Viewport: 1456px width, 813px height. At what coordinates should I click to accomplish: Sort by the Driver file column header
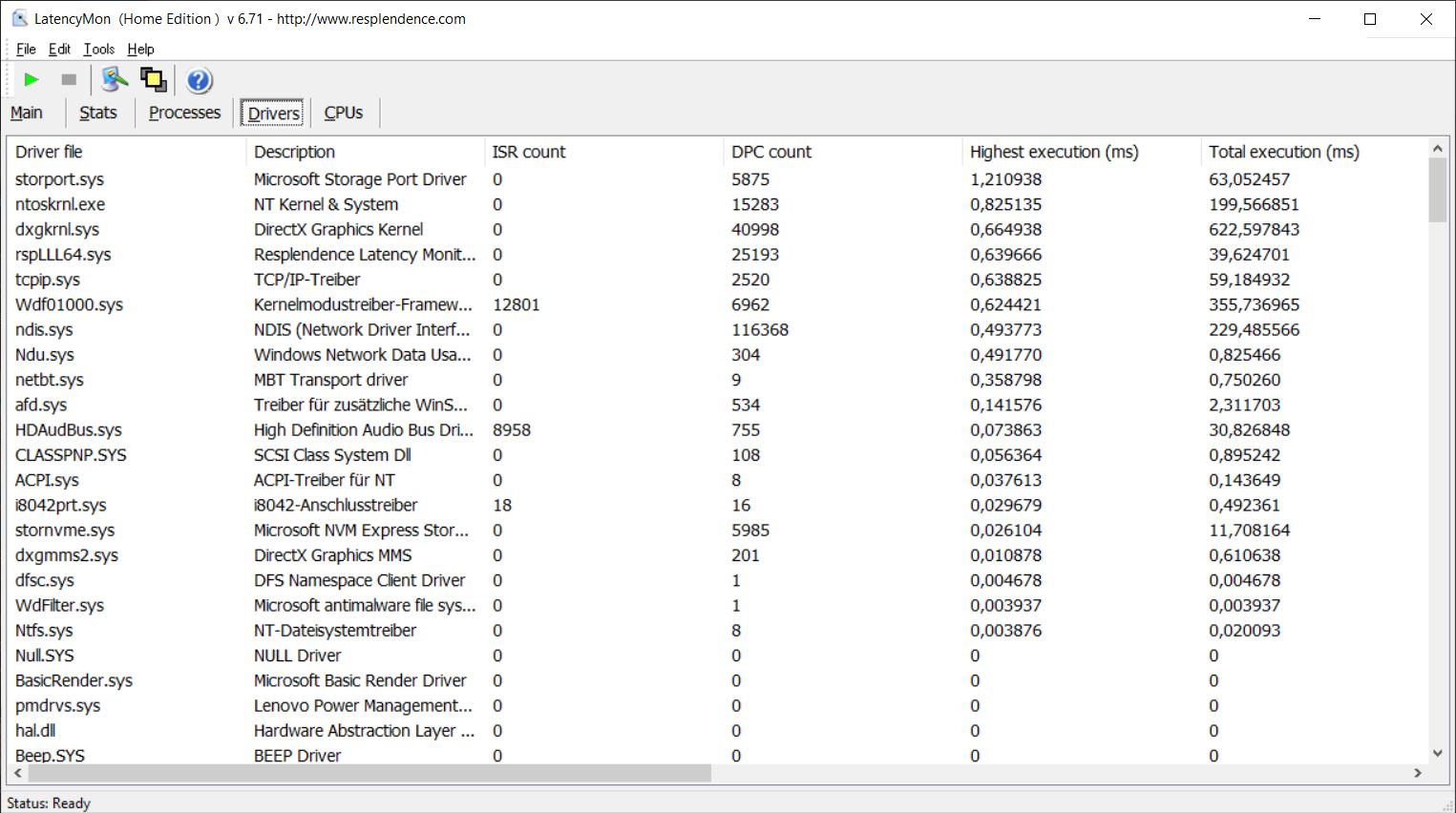pyautogui.click(x=126, y=152)
